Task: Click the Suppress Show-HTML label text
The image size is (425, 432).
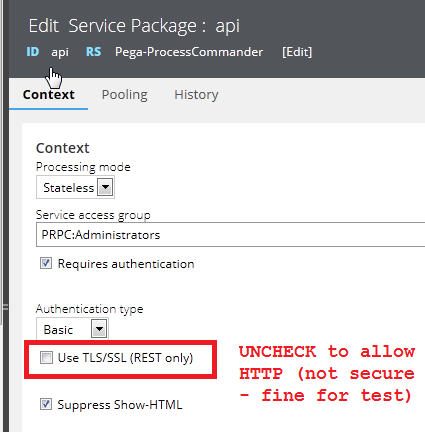Action: click(120, 405)
